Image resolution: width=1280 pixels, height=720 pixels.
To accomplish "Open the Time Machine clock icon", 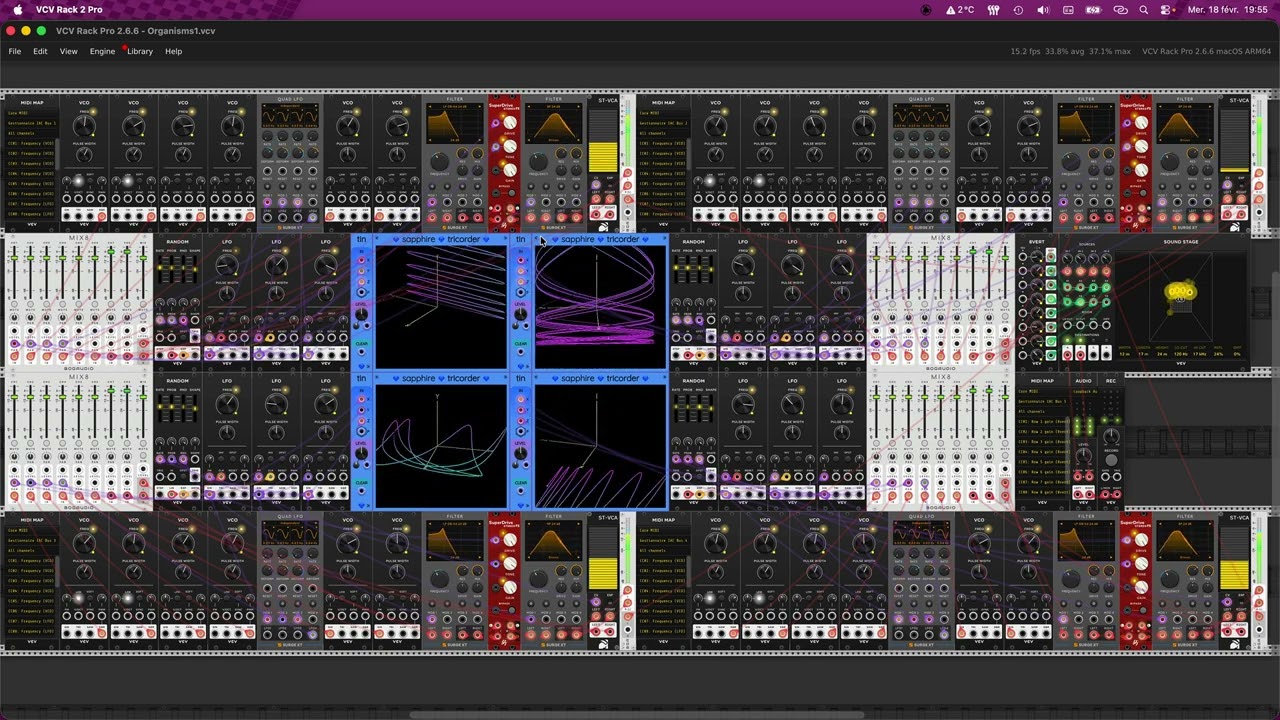I will click(1018, 9).
